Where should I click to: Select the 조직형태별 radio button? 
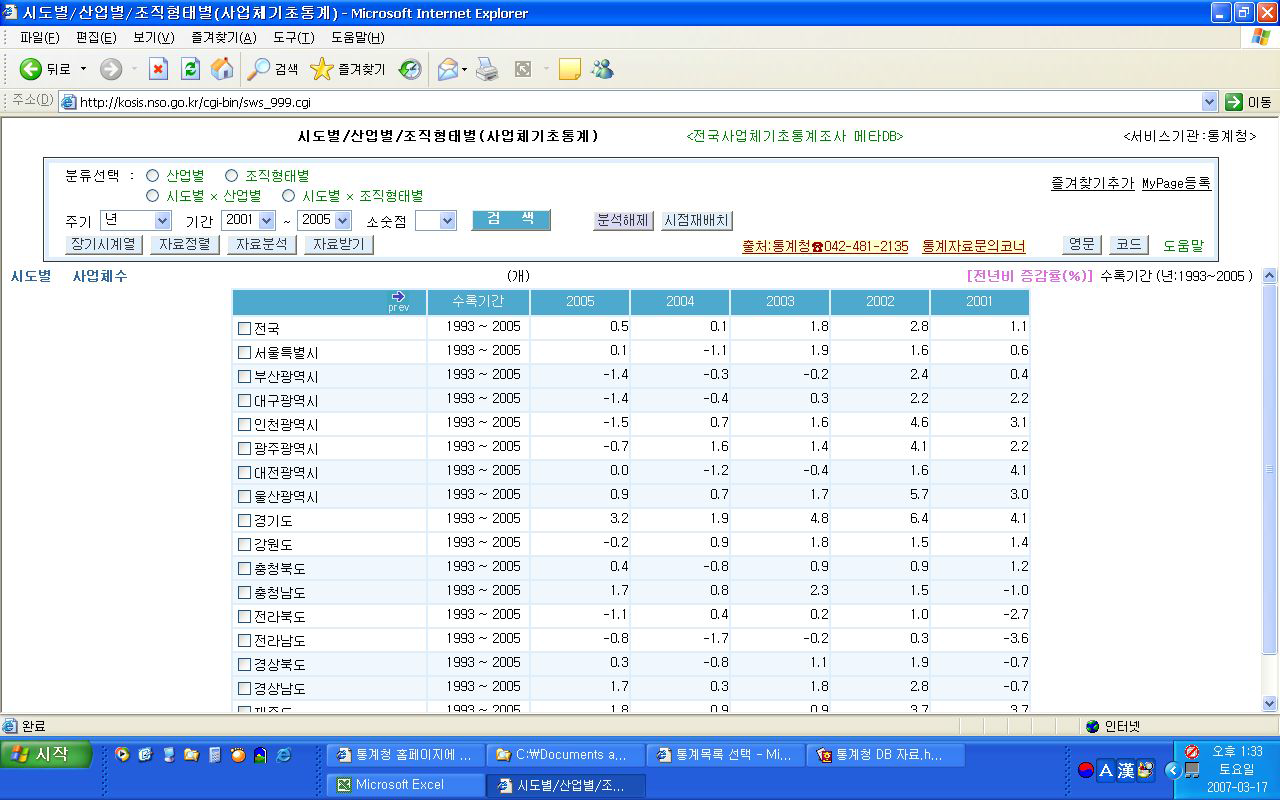coord(232,175)
